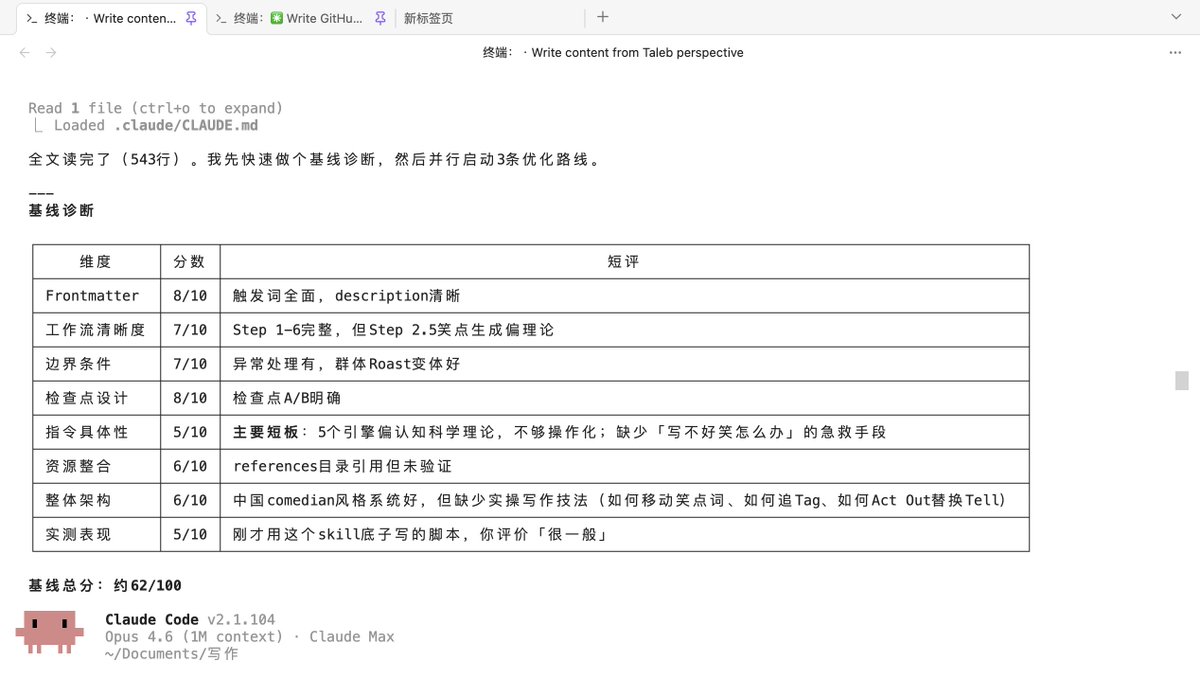The width and height of the screenshot is (1200, 697).
Task: Click 'Opus 4.6 (1M context) · Claude Max' line
Action: tap(250, 637)
